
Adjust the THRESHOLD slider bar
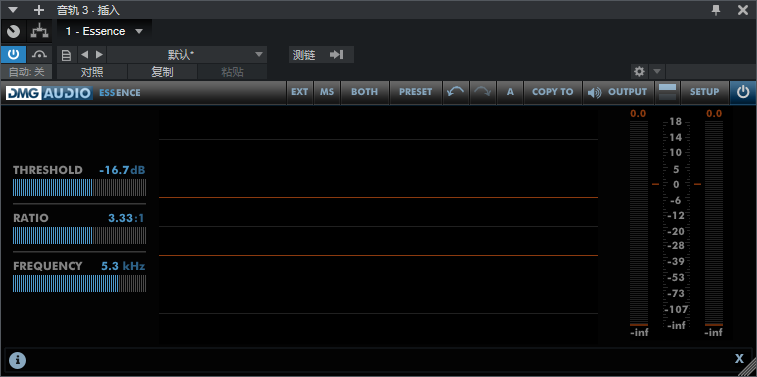click(79, 187)
